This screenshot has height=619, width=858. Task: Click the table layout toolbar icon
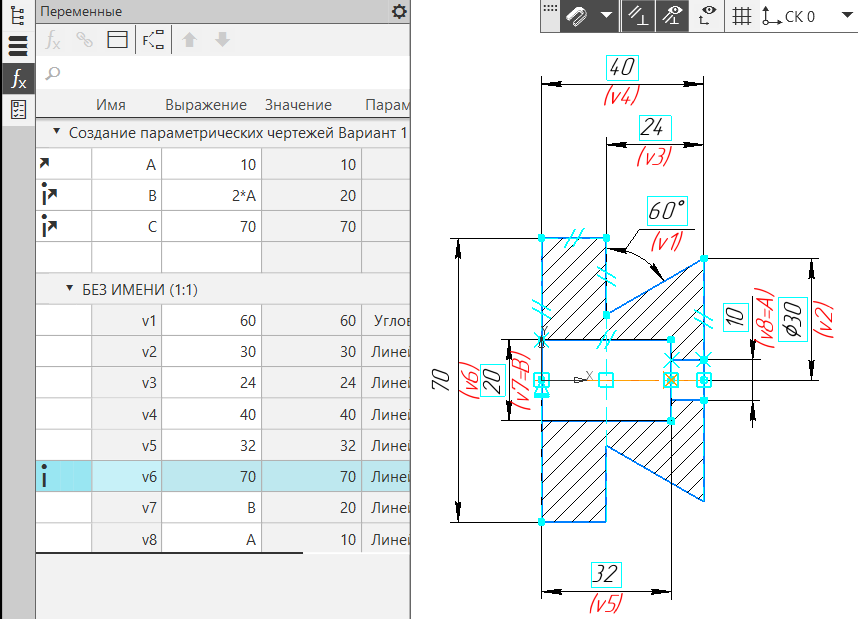click(x=117, y=39)
